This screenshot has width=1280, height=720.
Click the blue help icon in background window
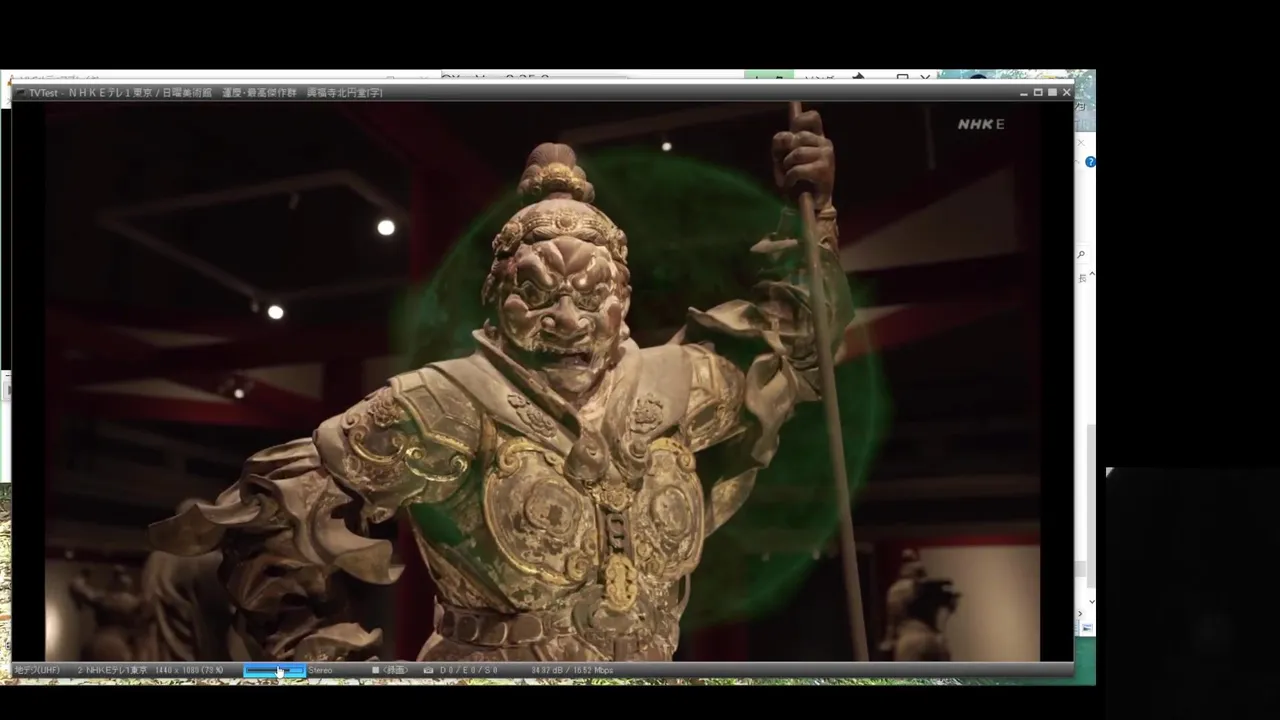pyautogui.click(x=1090, y=162)
